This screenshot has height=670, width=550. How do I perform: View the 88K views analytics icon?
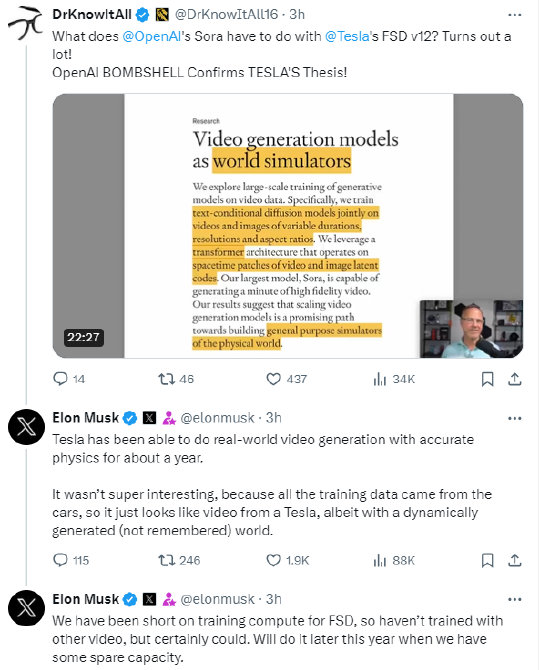[x=379, y=560]
